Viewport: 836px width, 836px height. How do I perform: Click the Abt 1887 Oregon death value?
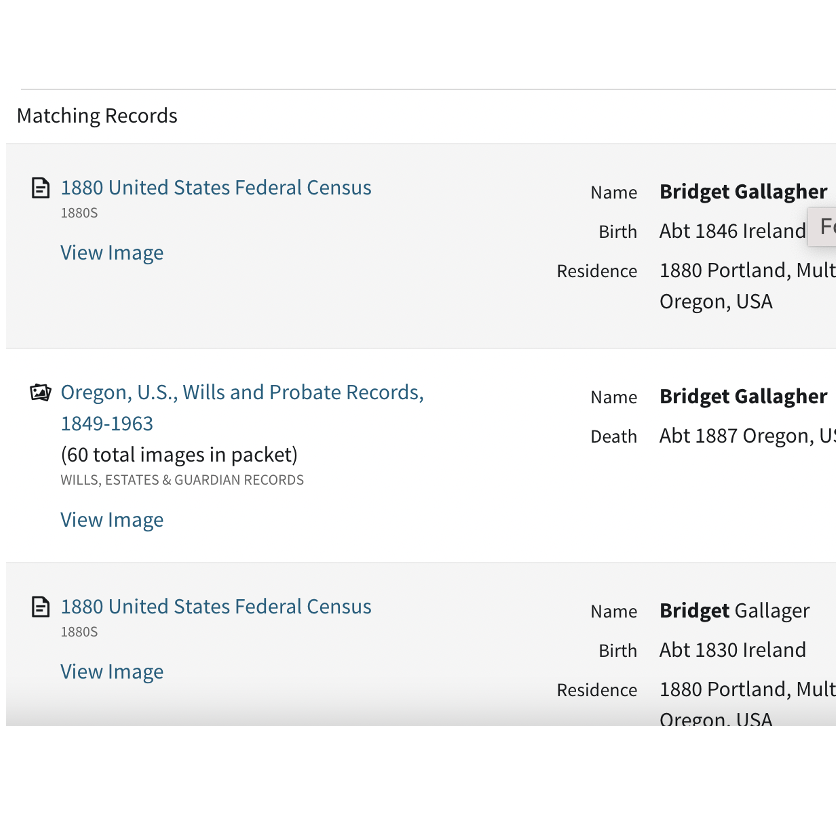(747, 436)
